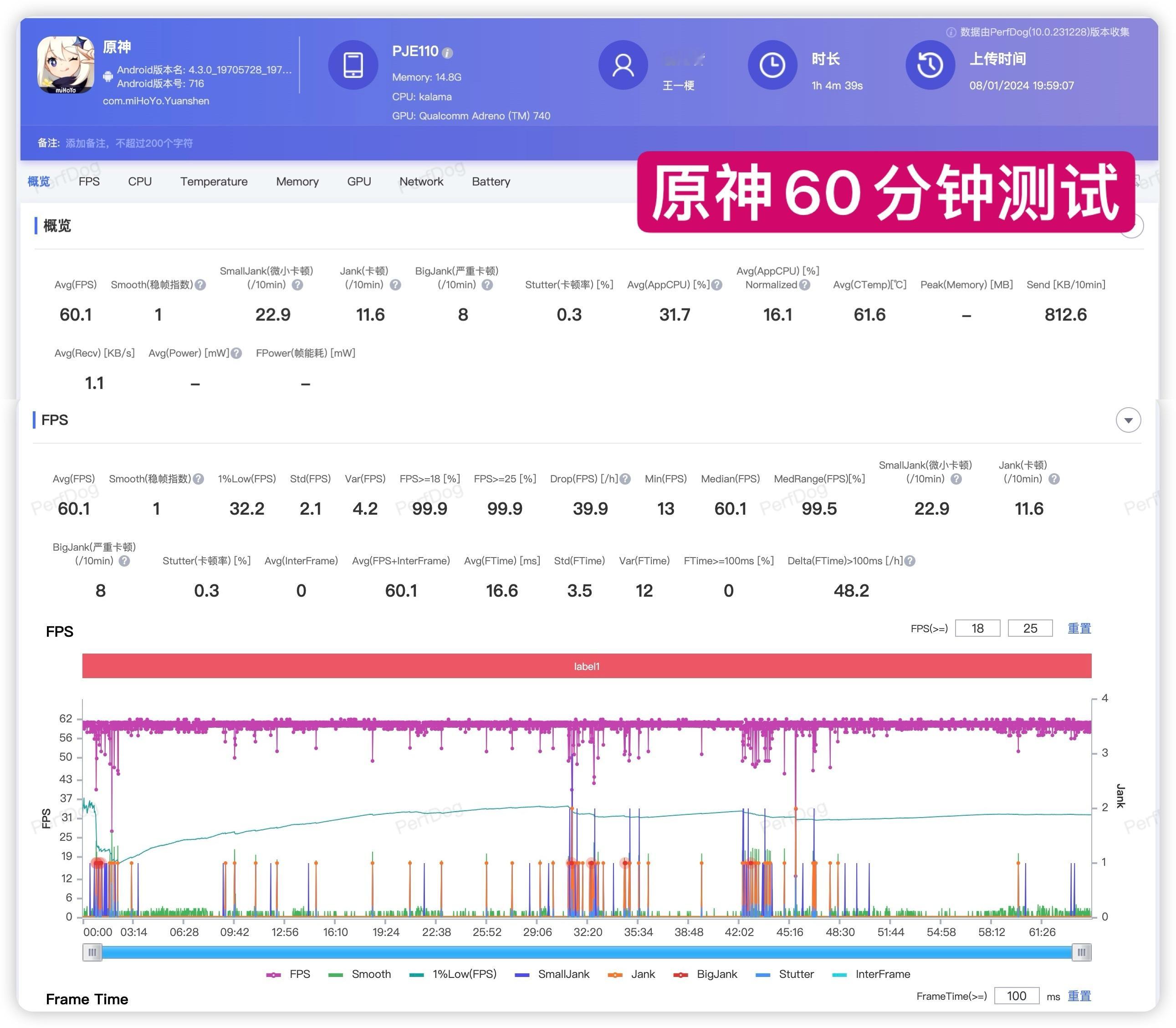The width and height of the screenshot is (1176, 1028).
Task: Click the upload time history icon
Action: [930, 65]
